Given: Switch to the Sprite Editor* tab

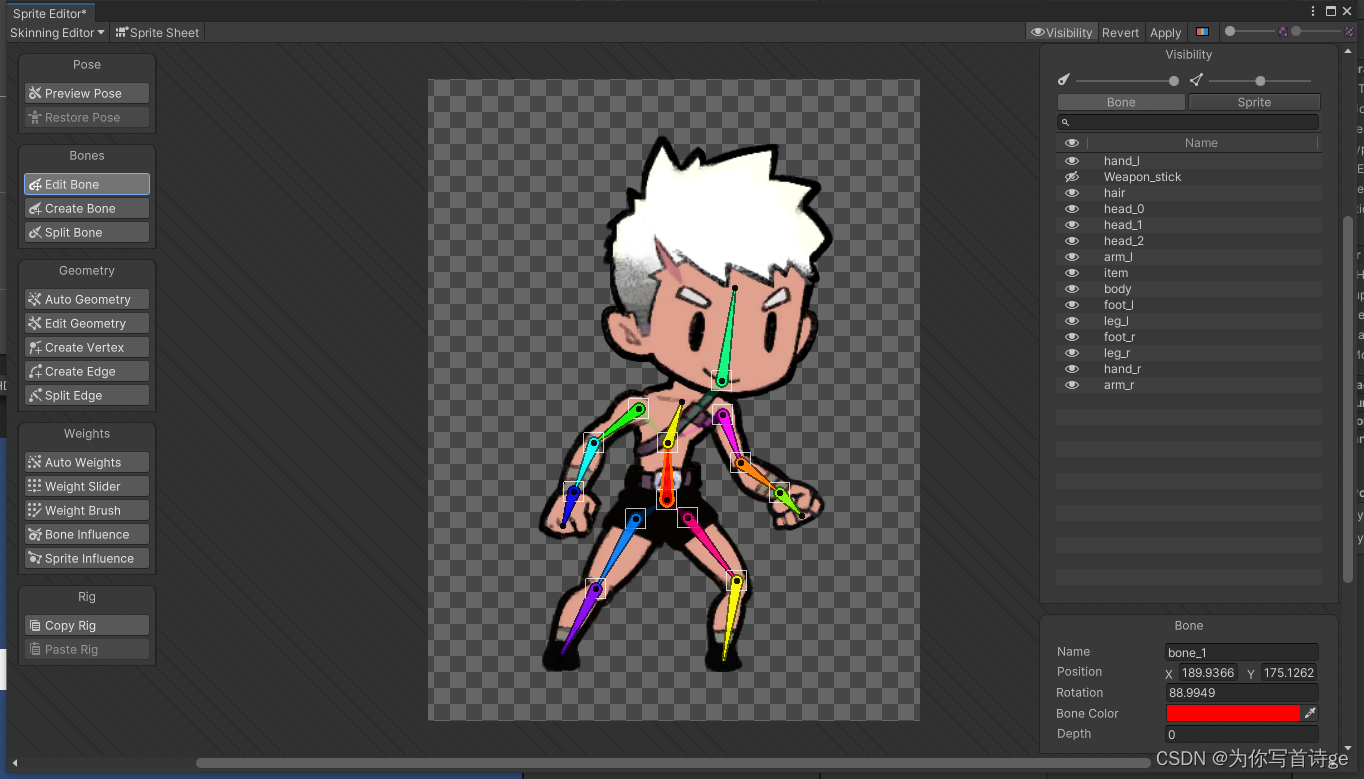Looking at the screenshot, I should coord(50,13).
